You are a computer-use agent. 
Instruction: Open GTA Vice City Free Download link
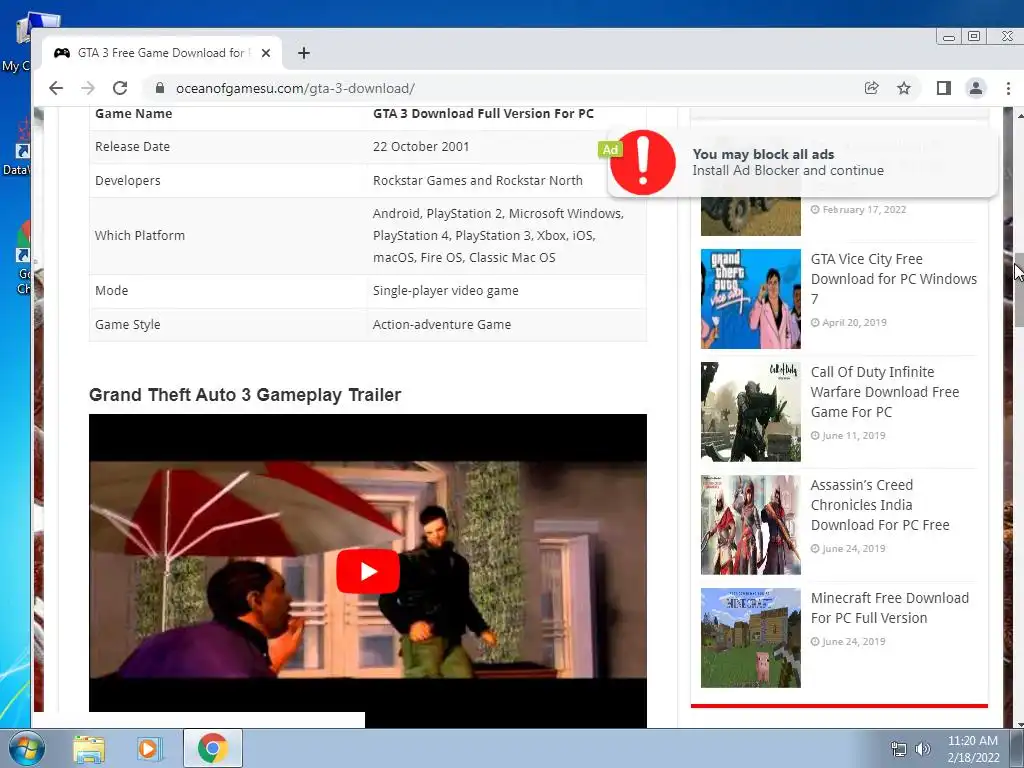893,279
